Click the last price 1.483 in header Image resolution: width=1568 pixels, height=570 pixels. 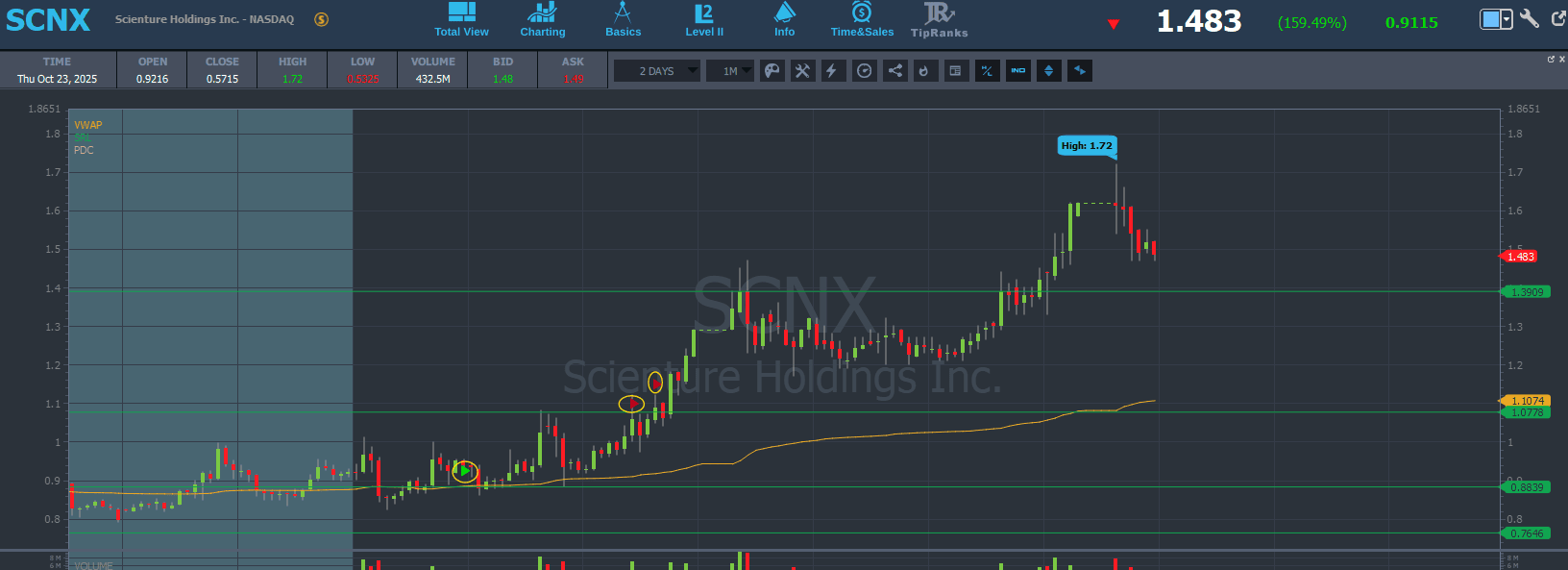(1199, 21)
